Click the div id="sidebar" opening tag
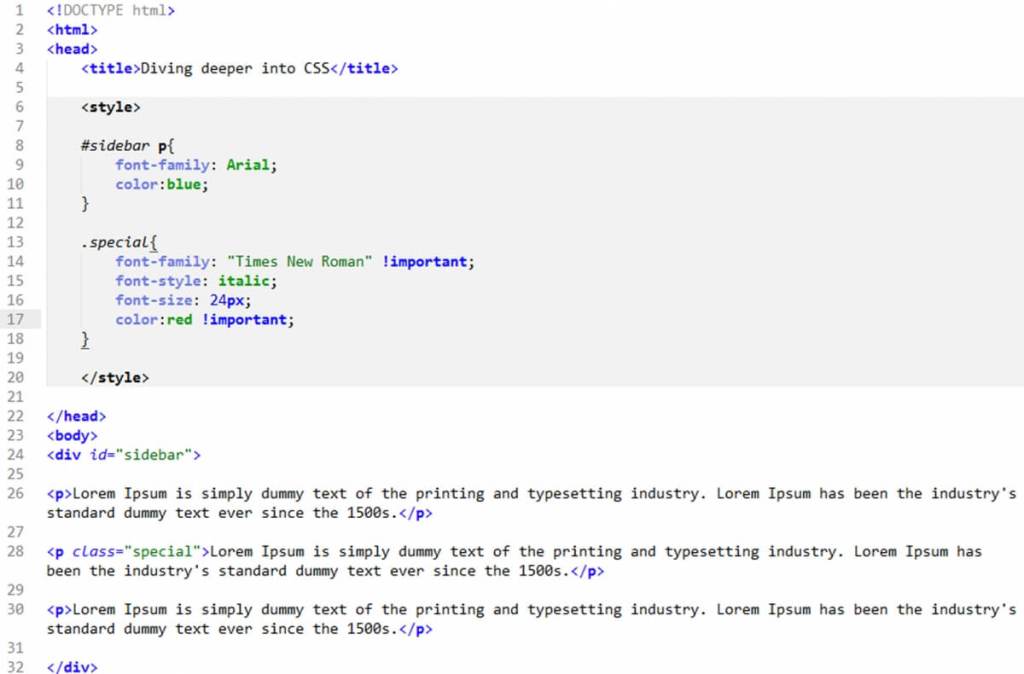 click(123, 455)
